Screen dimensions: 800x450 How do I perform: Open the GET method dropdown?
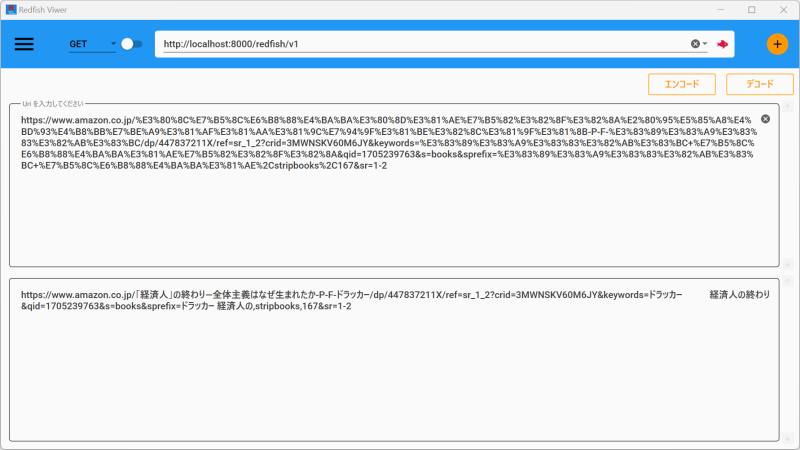(92, 44)
